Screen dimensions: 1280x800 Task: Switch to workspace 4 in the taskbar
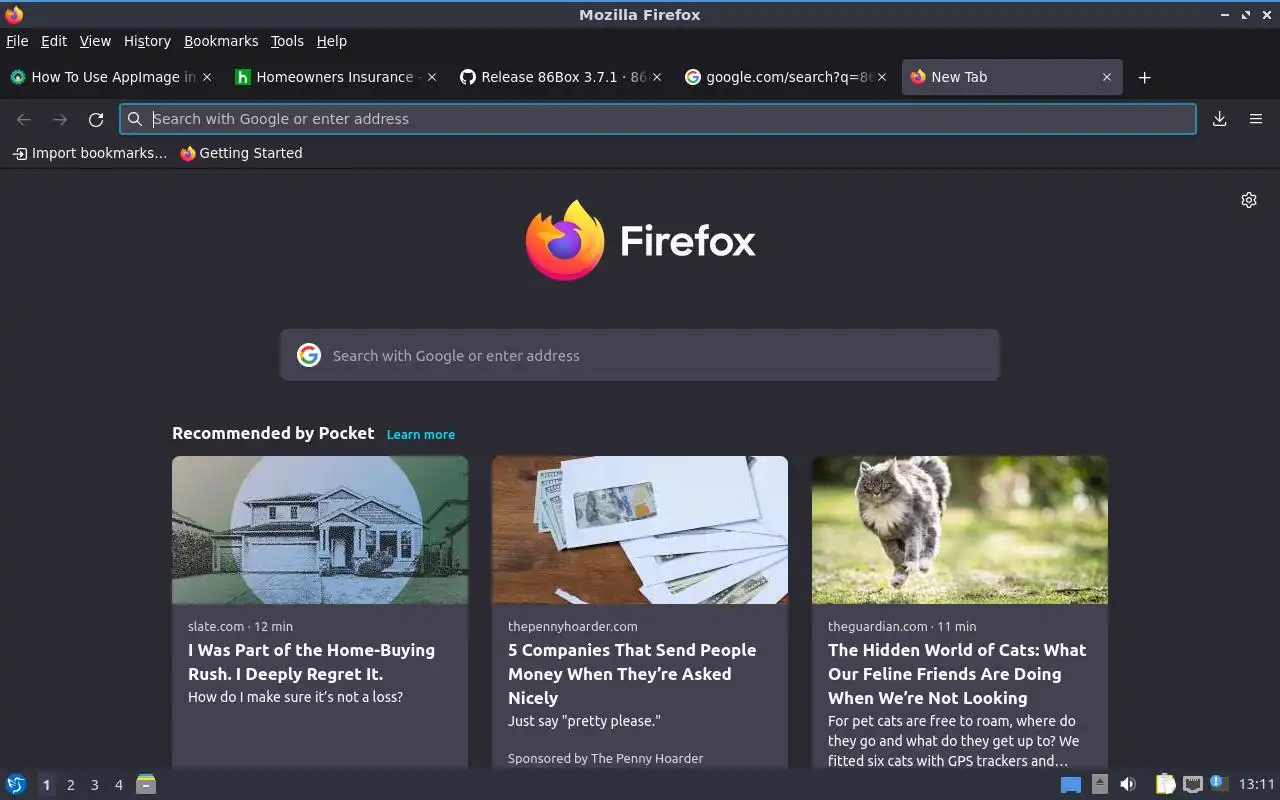[118, 785]
